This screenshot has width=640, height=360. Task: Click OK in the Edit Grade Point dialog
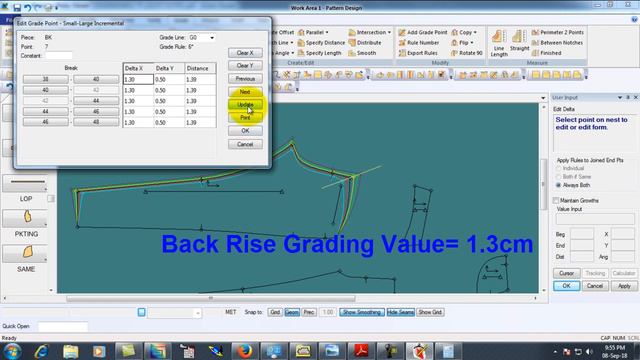tap(245, 131)
